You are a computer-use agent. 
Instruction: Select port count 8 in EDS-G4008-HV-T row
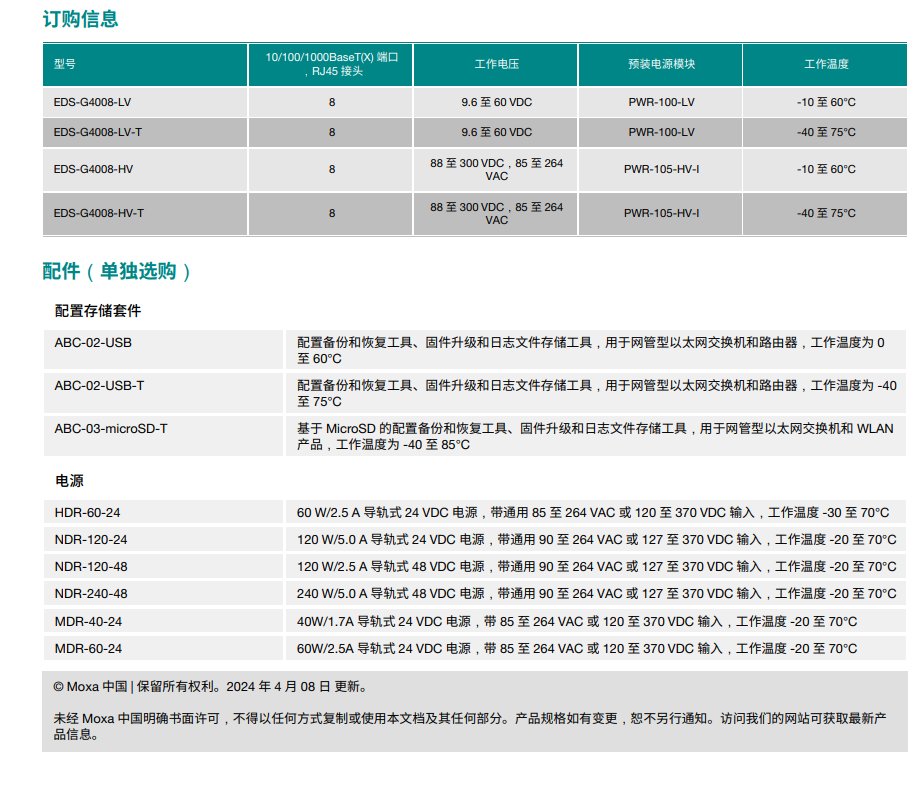pos(332,214)
